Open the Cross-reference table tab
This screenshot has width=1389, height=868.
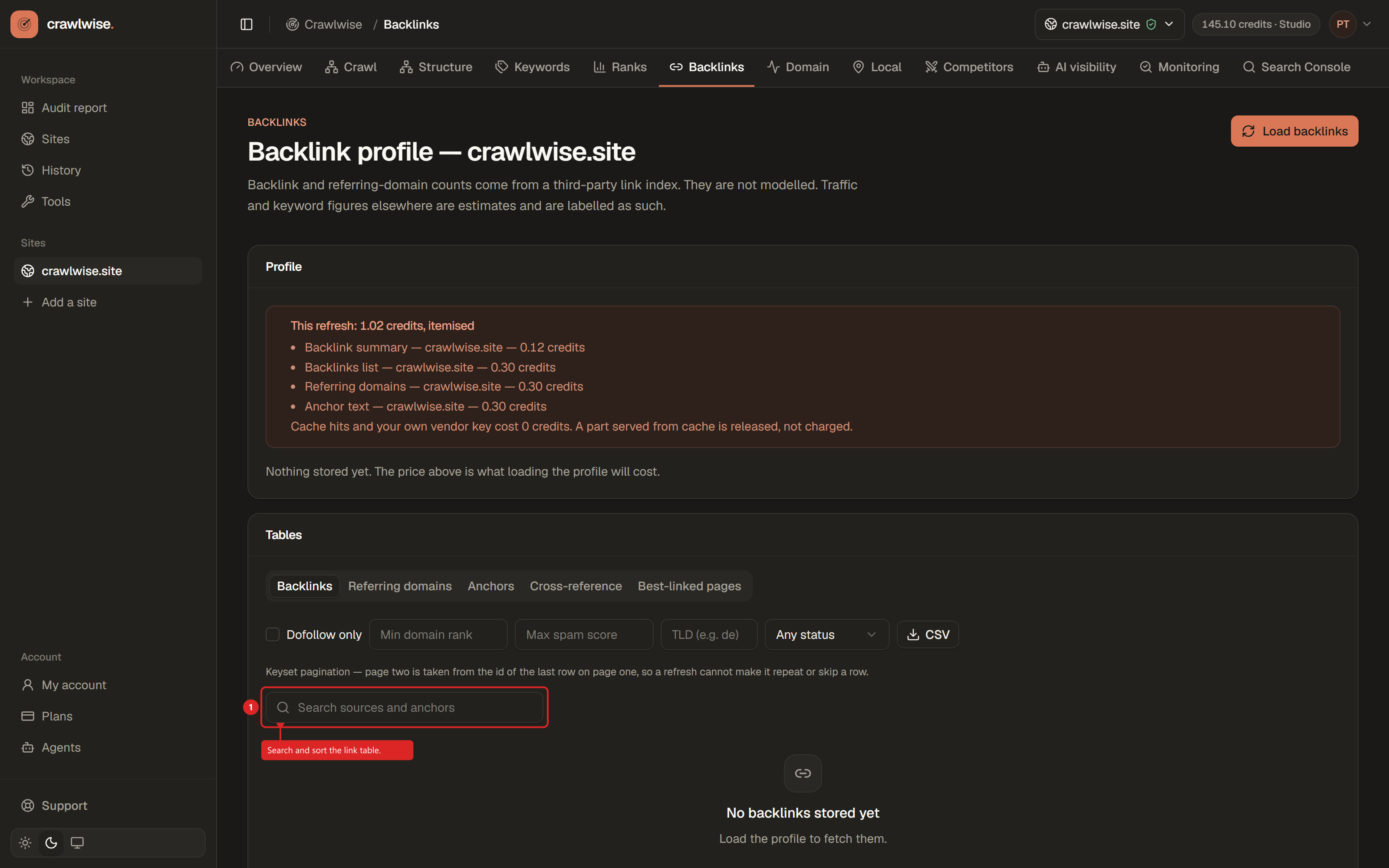[x=576, y=586]
